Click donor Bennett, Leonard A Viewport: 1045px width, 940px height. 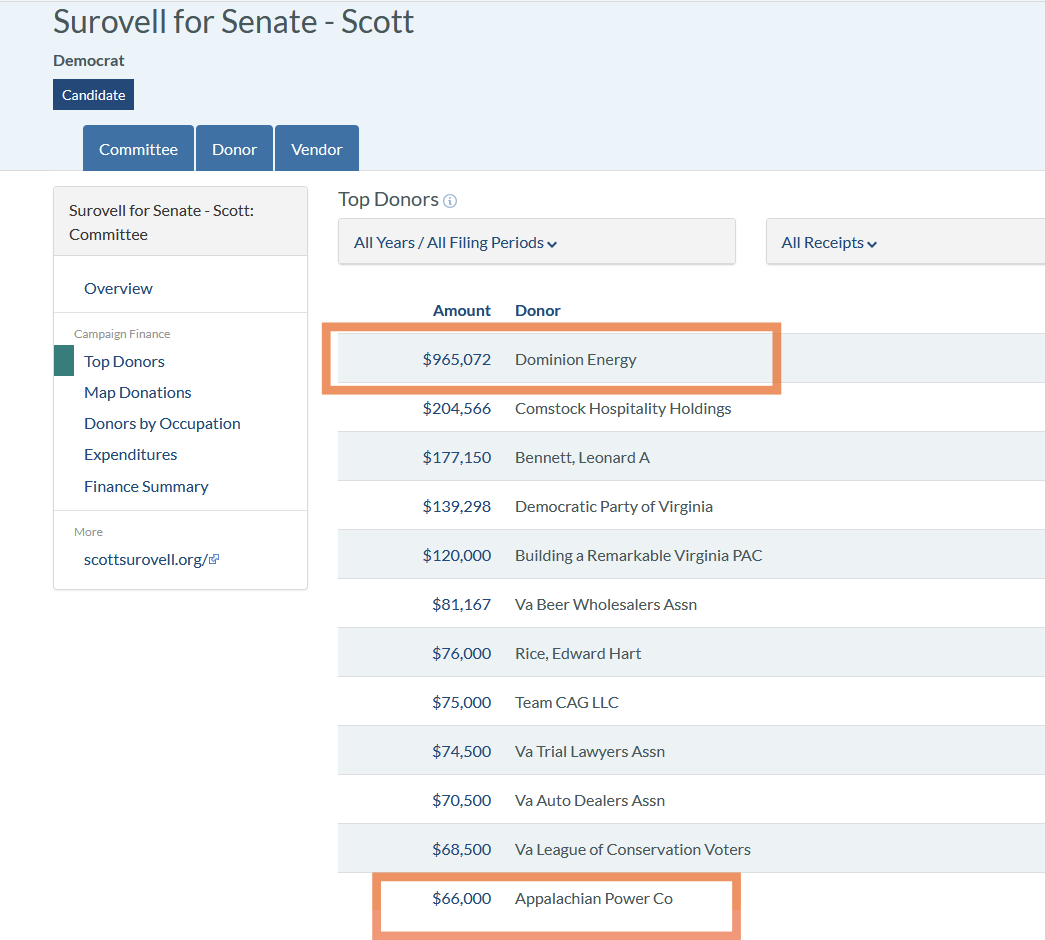click(x=582, y=457)
